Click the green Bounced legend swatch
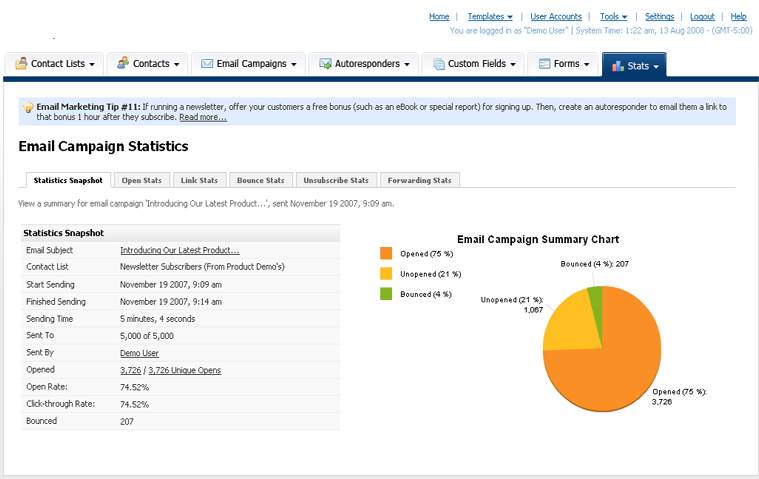Screen dimensions: 759x479 click(x=386, y=294)
